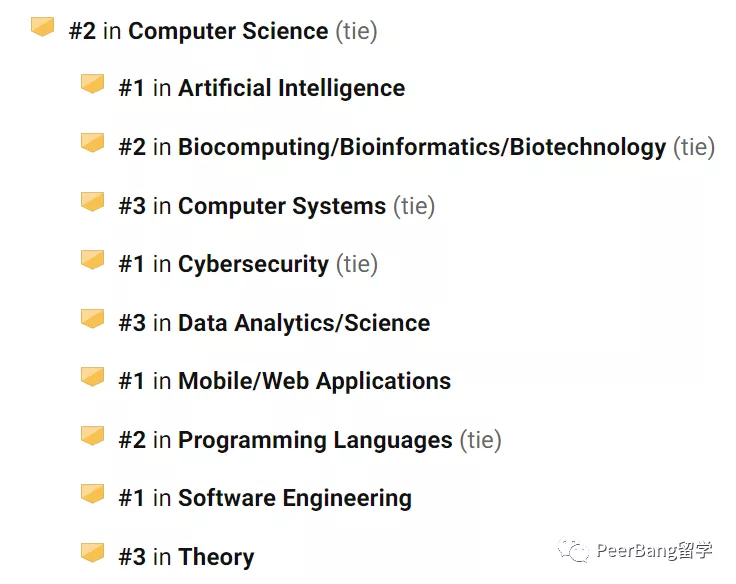
Task: Click the PeerBang WeChat watermark logo
Action: click(x=574, y=550)
